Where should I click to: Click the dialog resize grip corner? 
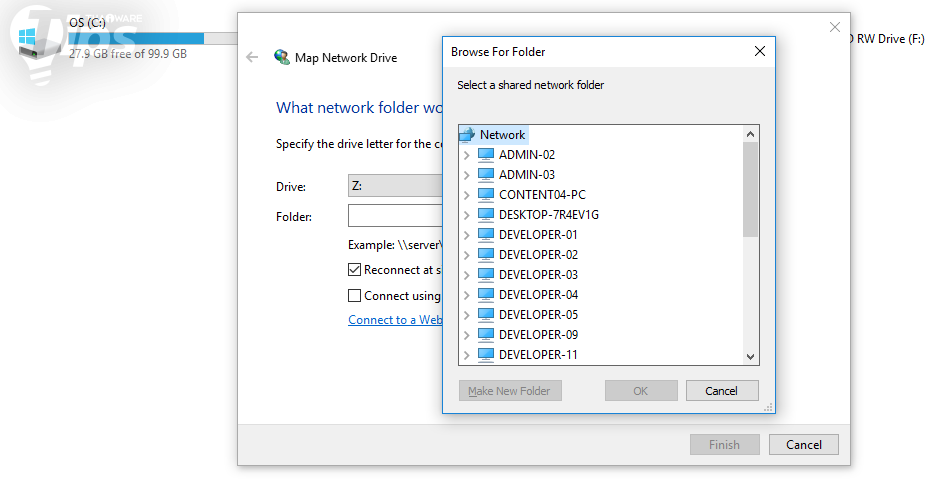pyautogui.click(x=768, y=407)
